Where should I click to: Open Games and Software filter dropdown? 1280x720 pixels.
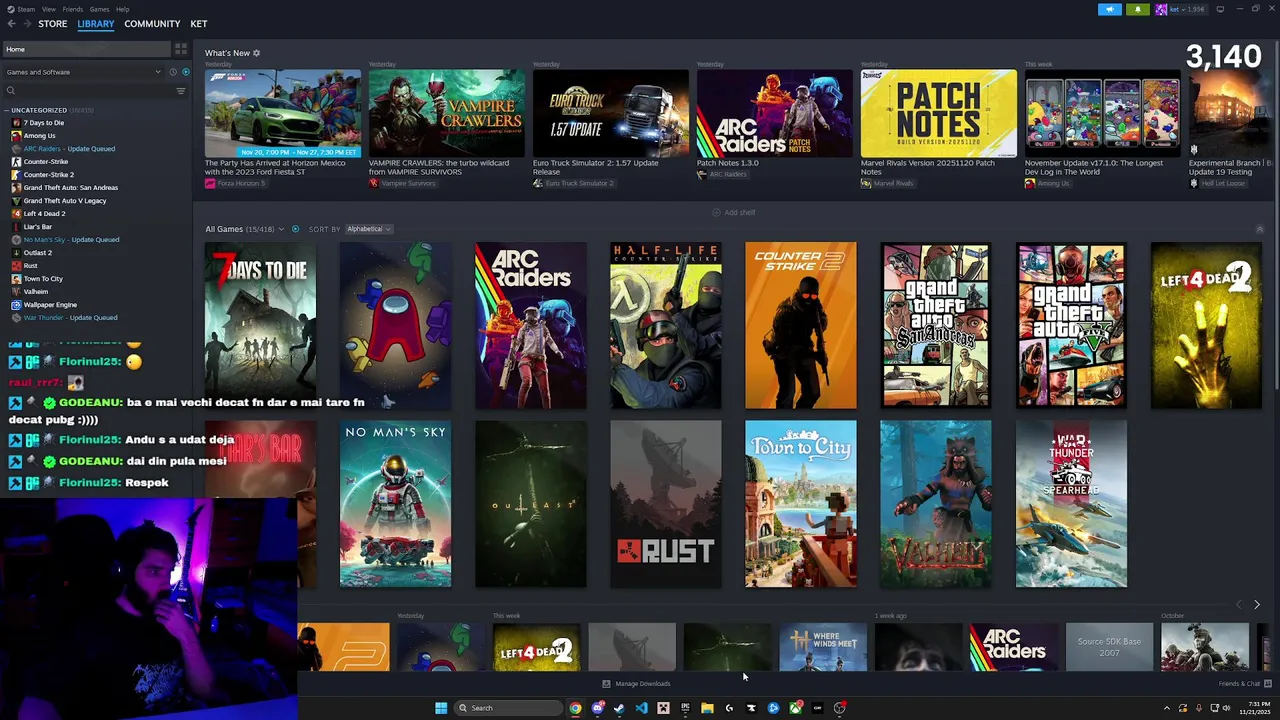point(83,72)
